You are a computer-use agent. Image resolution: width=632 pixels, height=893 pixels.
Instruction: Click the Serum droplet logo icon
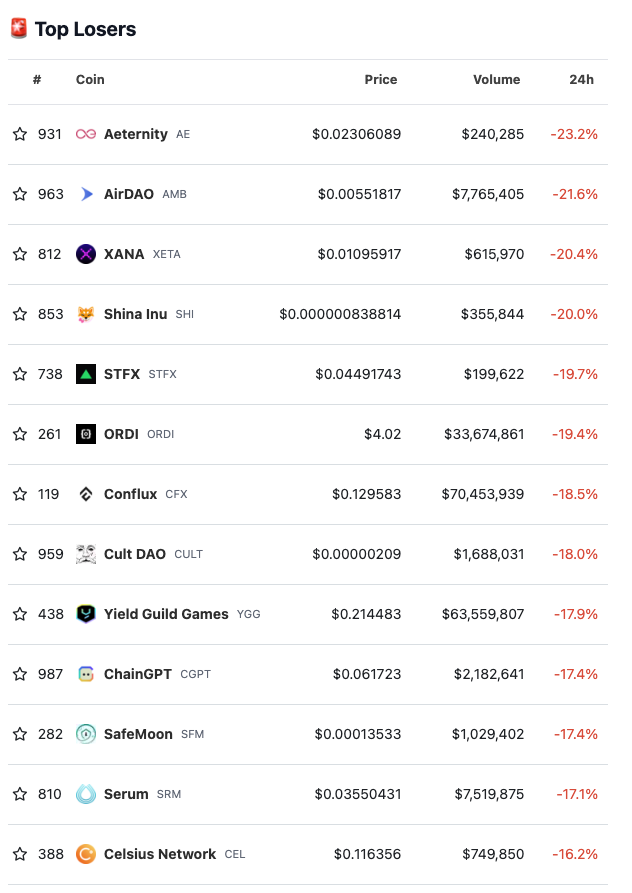[x=86, y=794]
